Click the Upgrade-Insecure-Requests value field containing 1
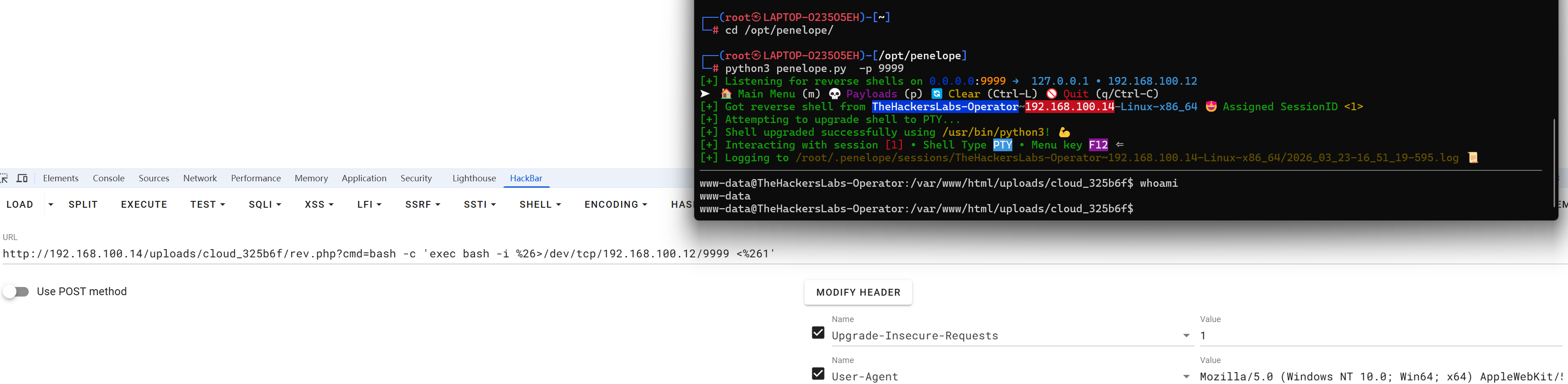1568x384 pixels. click(1381, 336)
